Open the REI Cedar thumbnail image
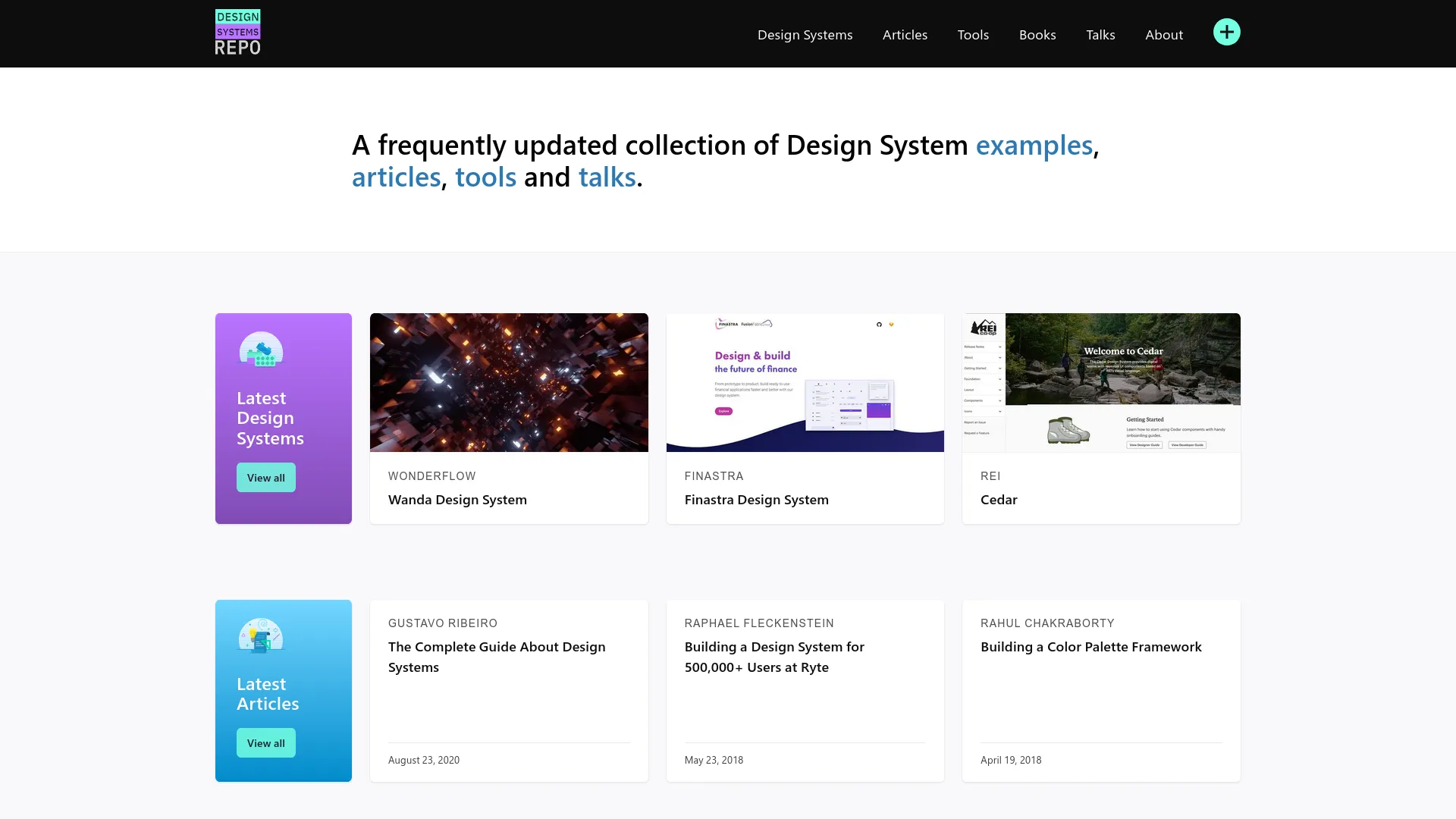Screen dimensions: 1456x819 pyautogui.click(x=1101, y=382)
